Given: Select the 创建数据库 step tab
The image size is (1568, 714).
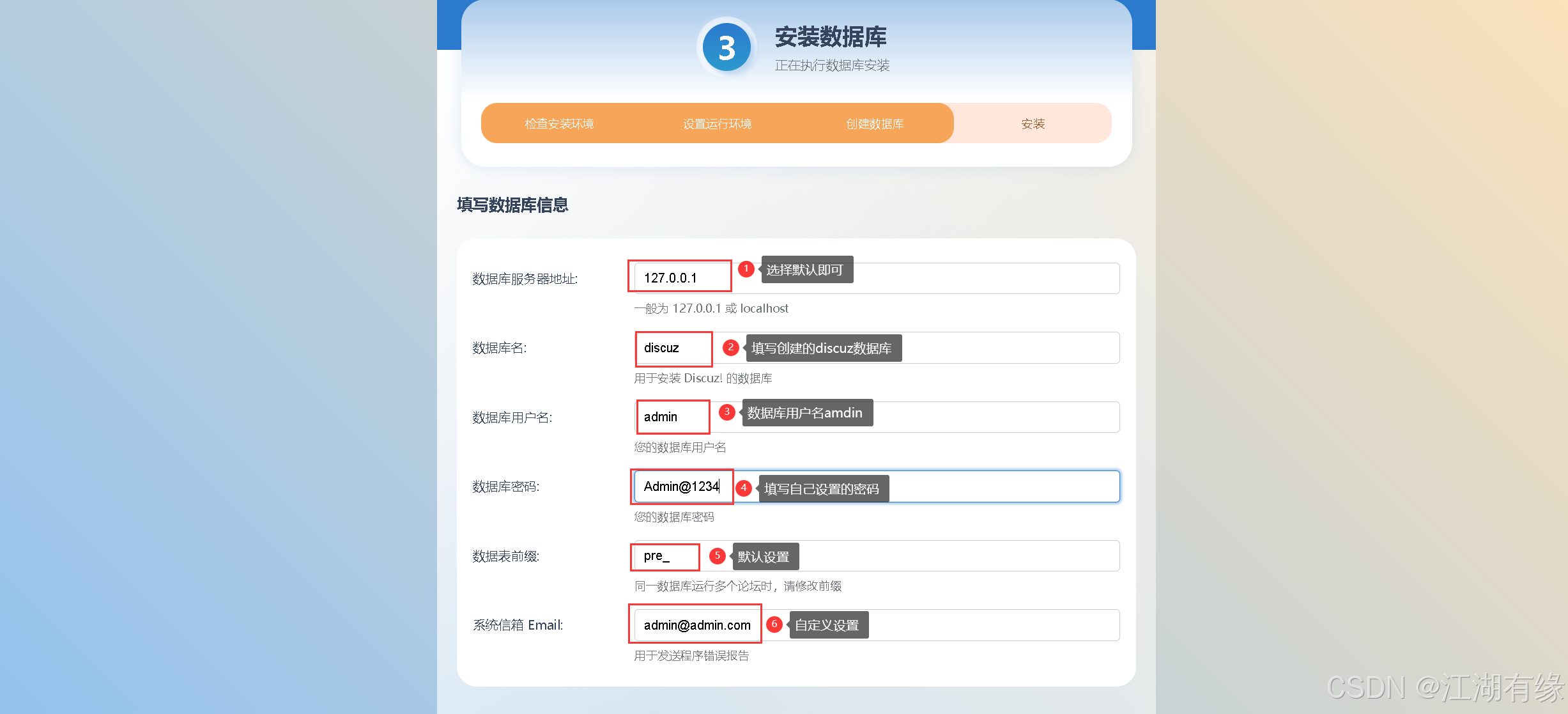Looking at the screenshot, I should (875, 123).
